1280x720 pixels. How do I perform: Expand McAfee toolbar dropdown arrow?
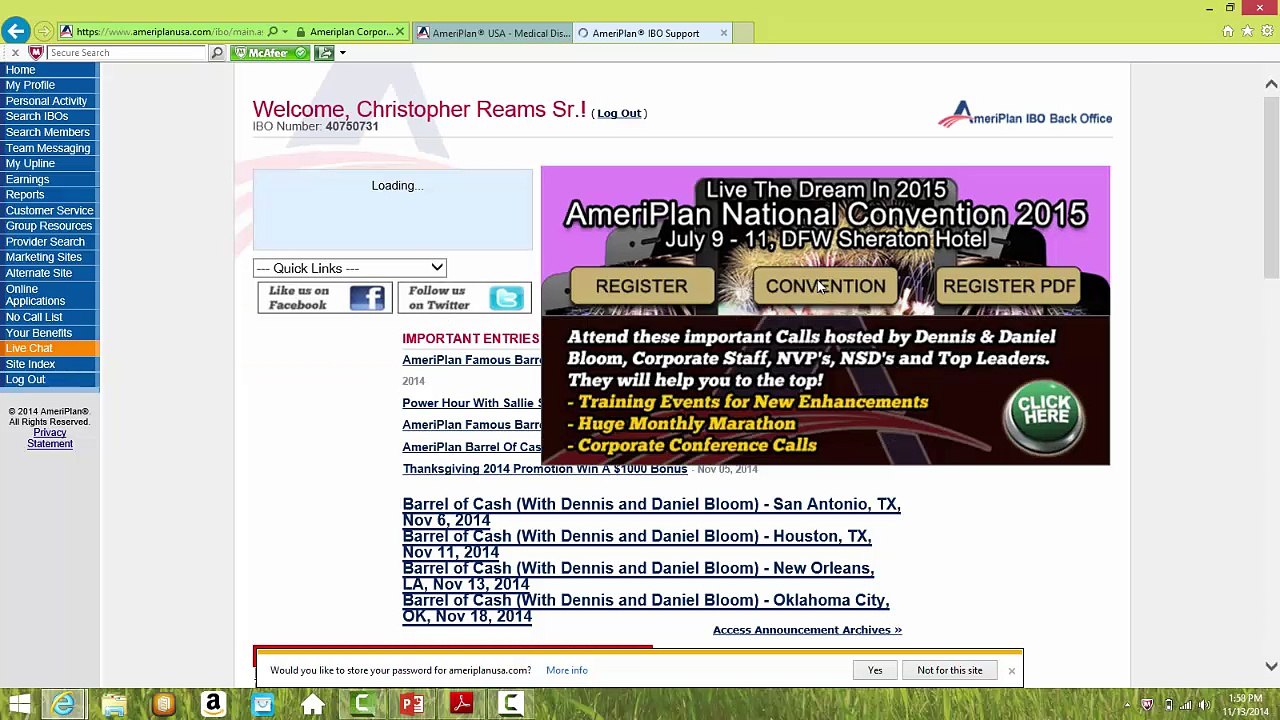[x=342, y=53]
